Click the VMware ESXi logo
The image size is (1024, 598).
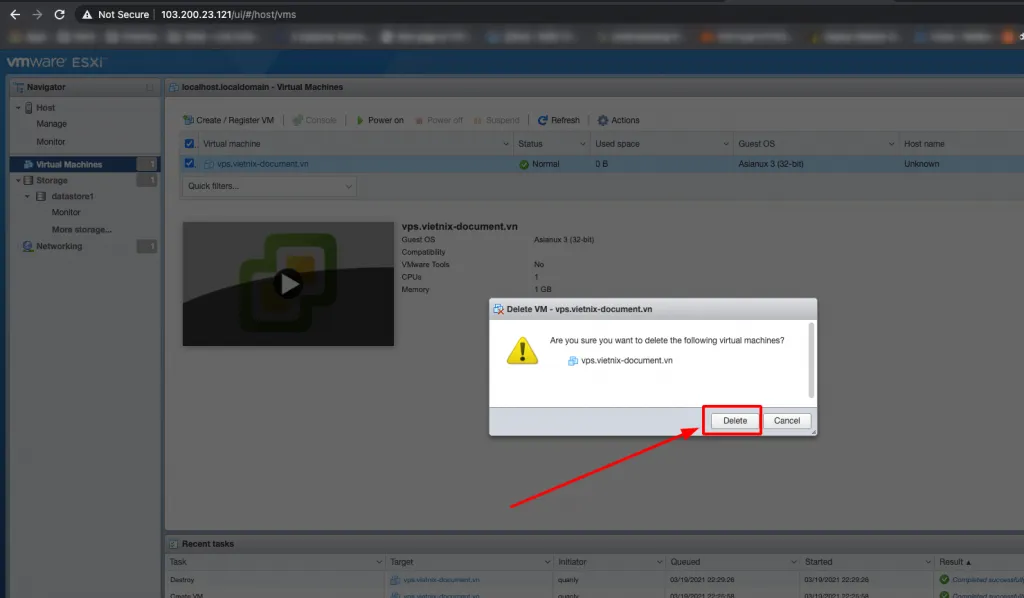[x=56, y=63]
